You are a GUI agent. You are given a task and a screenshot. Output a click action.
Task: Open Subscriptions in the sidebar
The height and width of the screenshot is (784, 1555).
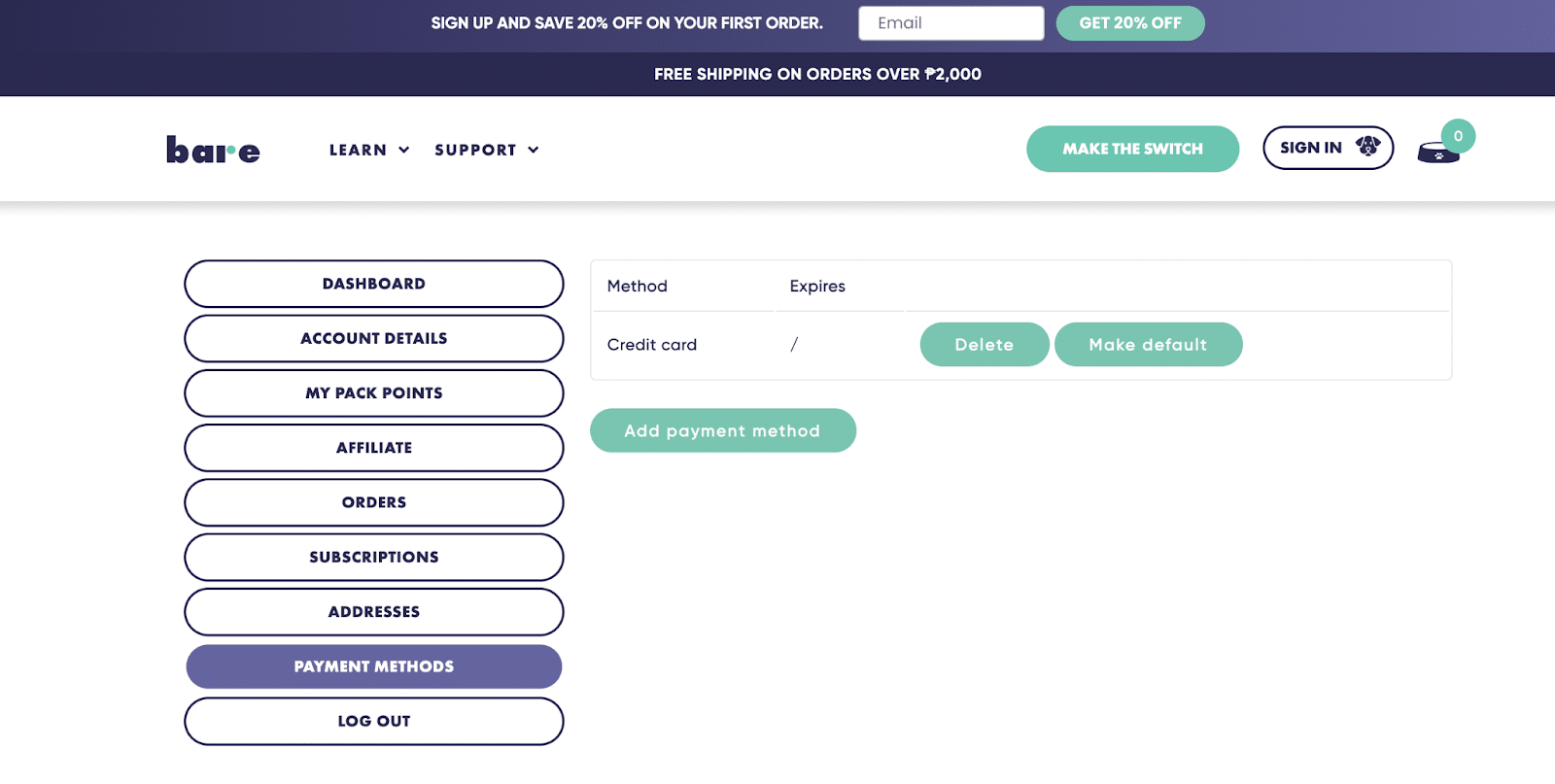pyautogui.click(x=373, y=557)
